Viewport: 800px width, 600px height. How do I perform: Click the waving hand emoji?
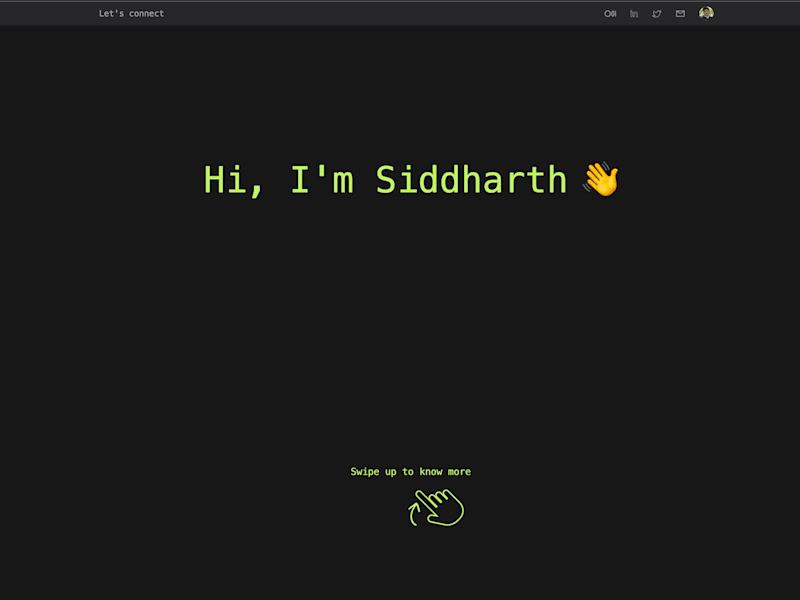pos(602,179)
